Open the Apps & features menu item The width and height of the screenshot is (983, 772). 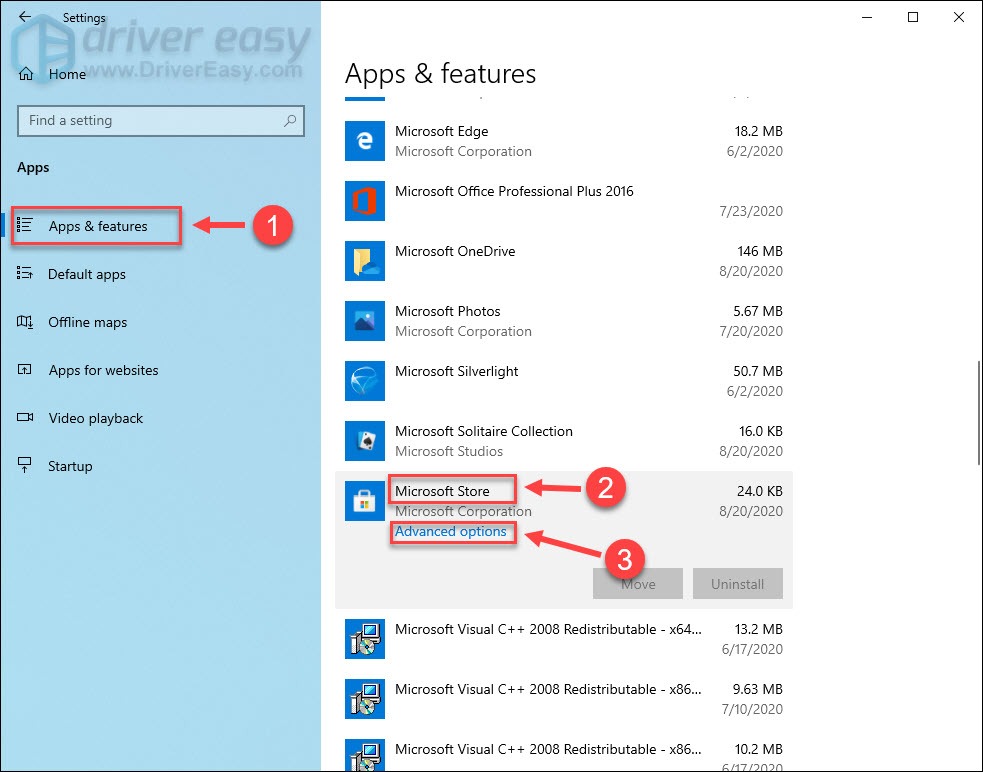pos(97,226)
